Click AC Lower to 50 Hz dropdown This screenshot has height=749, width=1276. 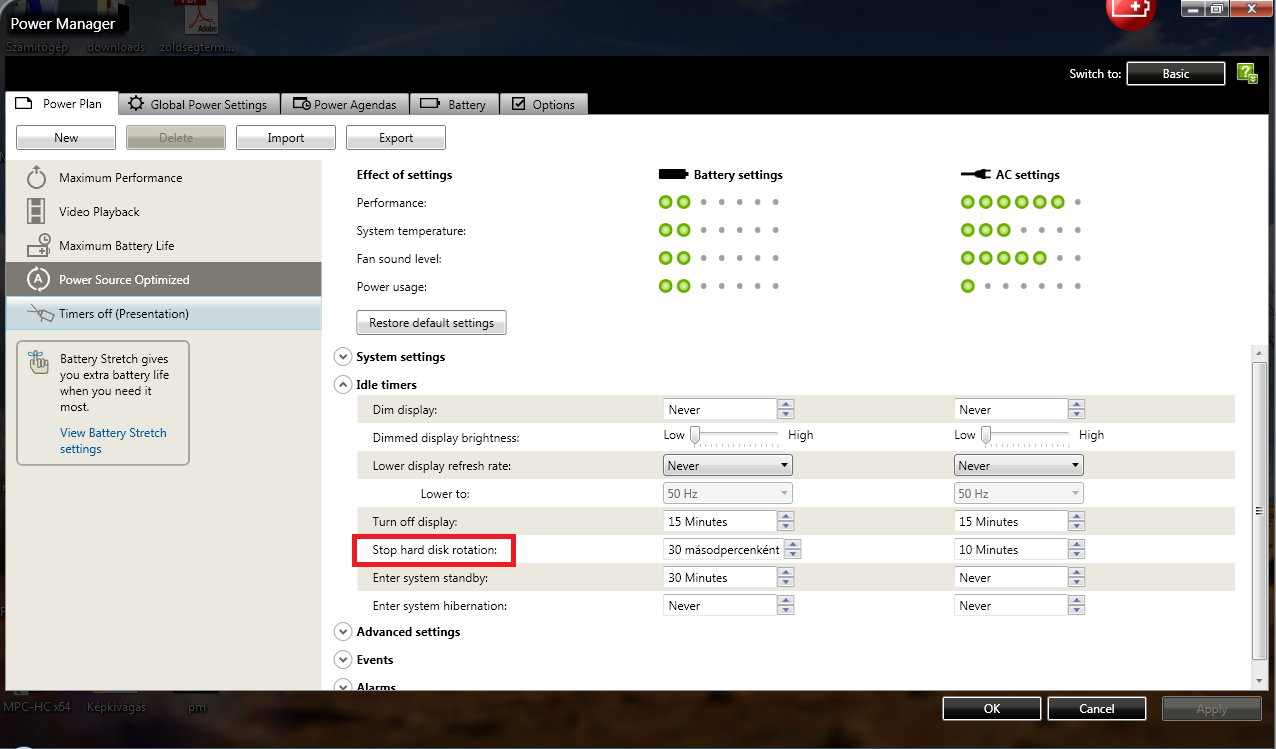pos(1019,494)
